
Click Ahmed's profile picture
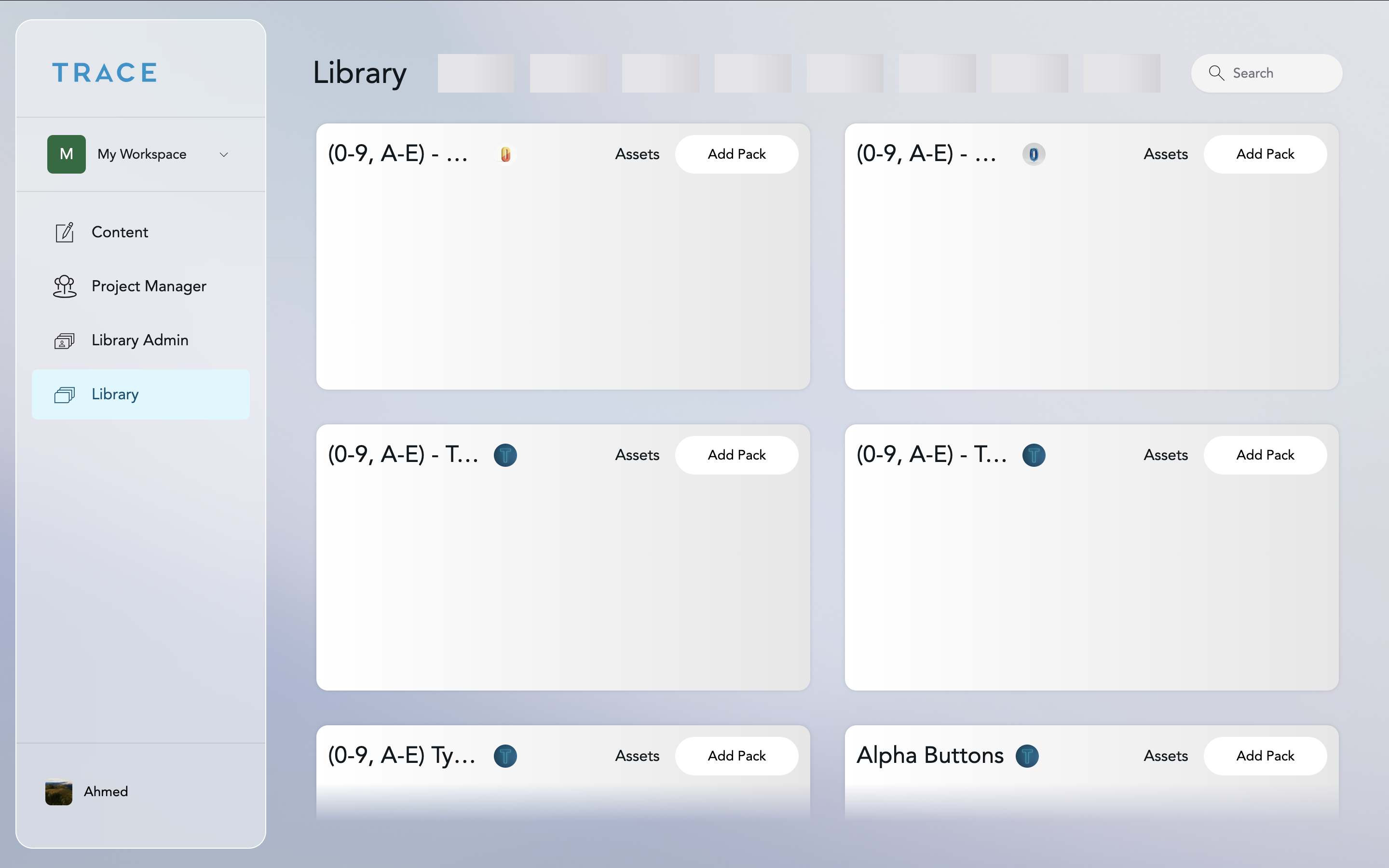(x=58, y=792)
